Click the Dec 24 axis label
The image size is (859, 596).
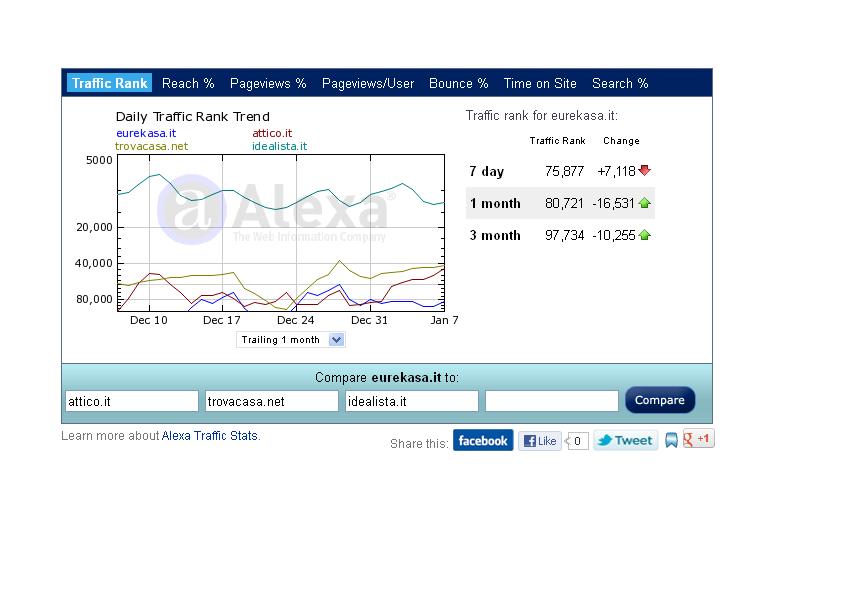tap(295, 320)
